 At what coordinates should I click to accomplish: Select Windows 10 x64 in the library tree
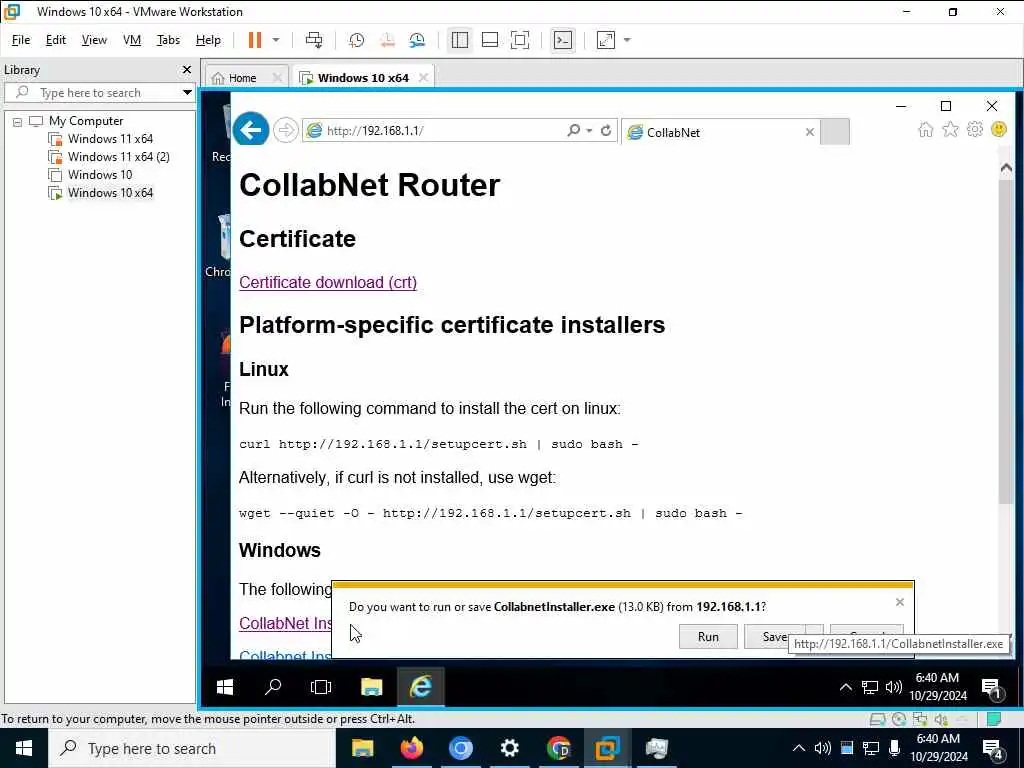pos(110,193)
